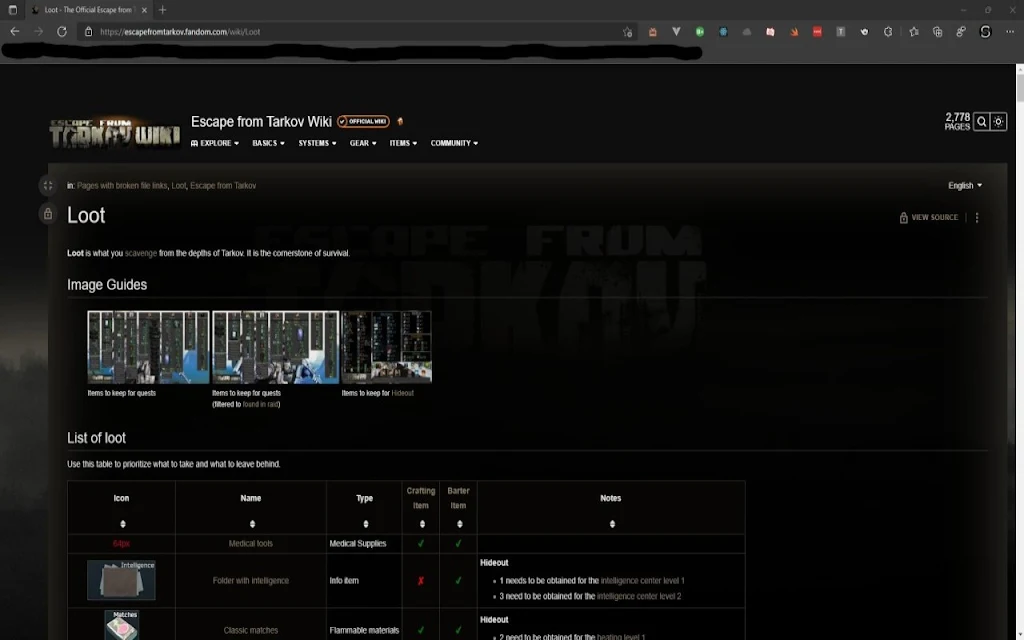Expand the Community menu
Viewport: 1024px width, 640px height.
pos(454,143)
